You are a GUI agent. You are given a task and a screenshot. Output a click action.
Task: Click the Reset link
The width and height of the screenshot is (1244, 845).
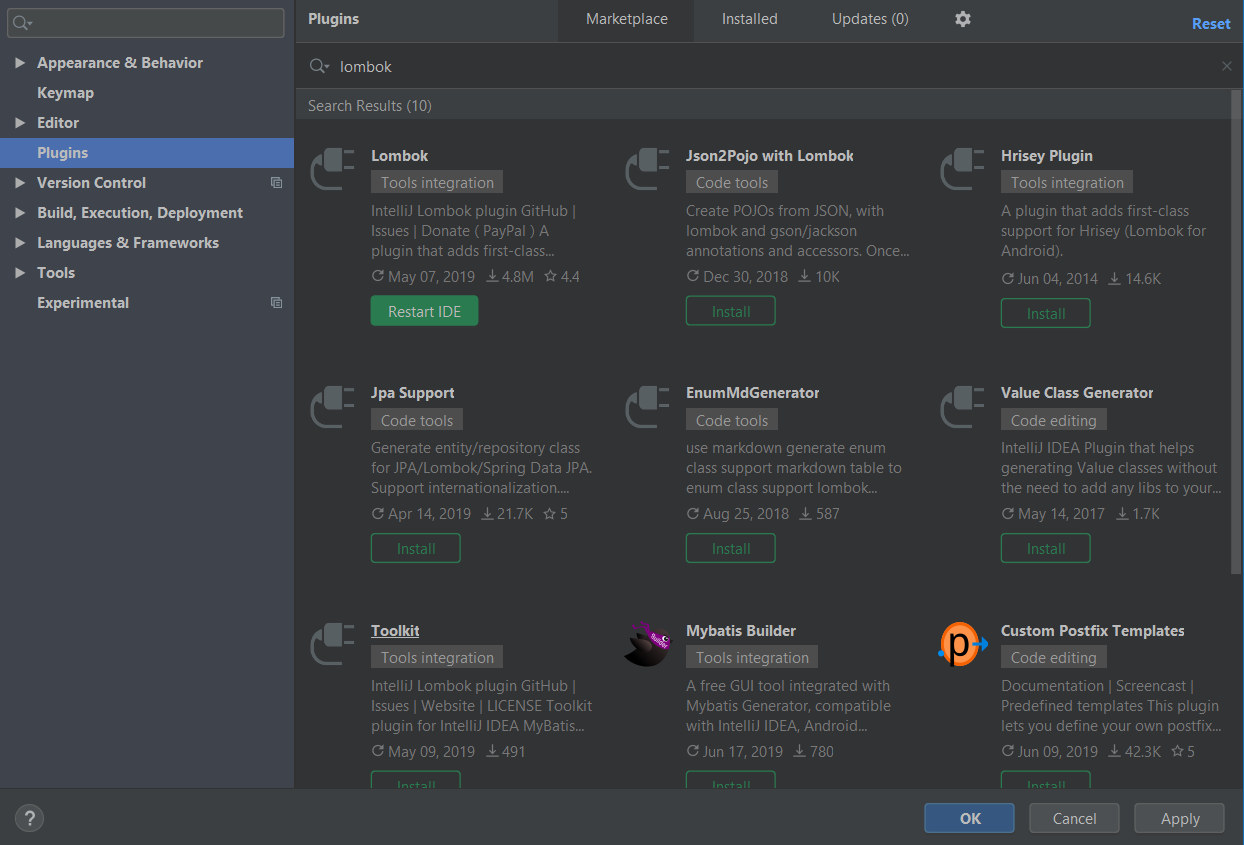coord(1210,24)
